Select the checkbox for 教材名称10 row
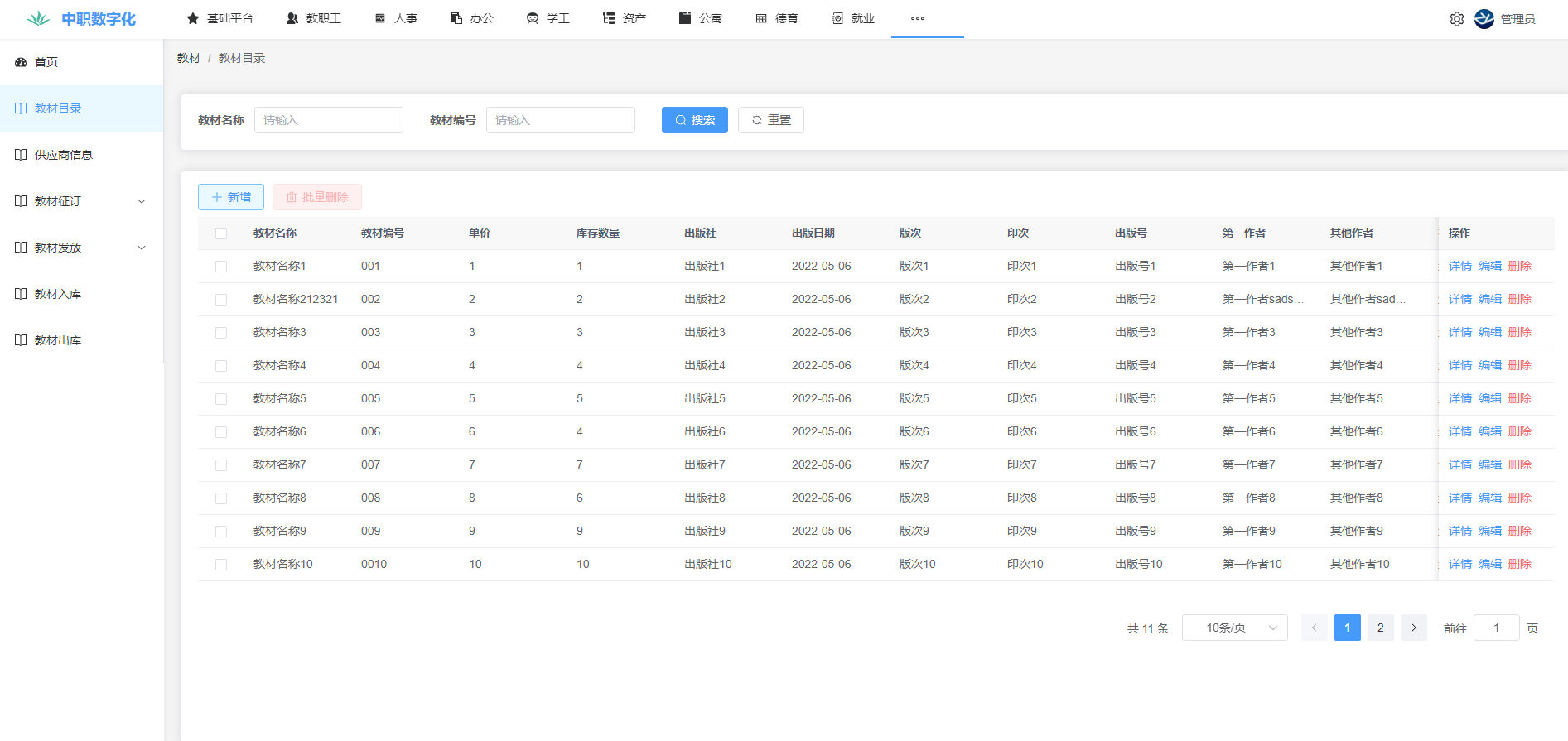The height and width of the screenshot is (741, 1568). 221,565
